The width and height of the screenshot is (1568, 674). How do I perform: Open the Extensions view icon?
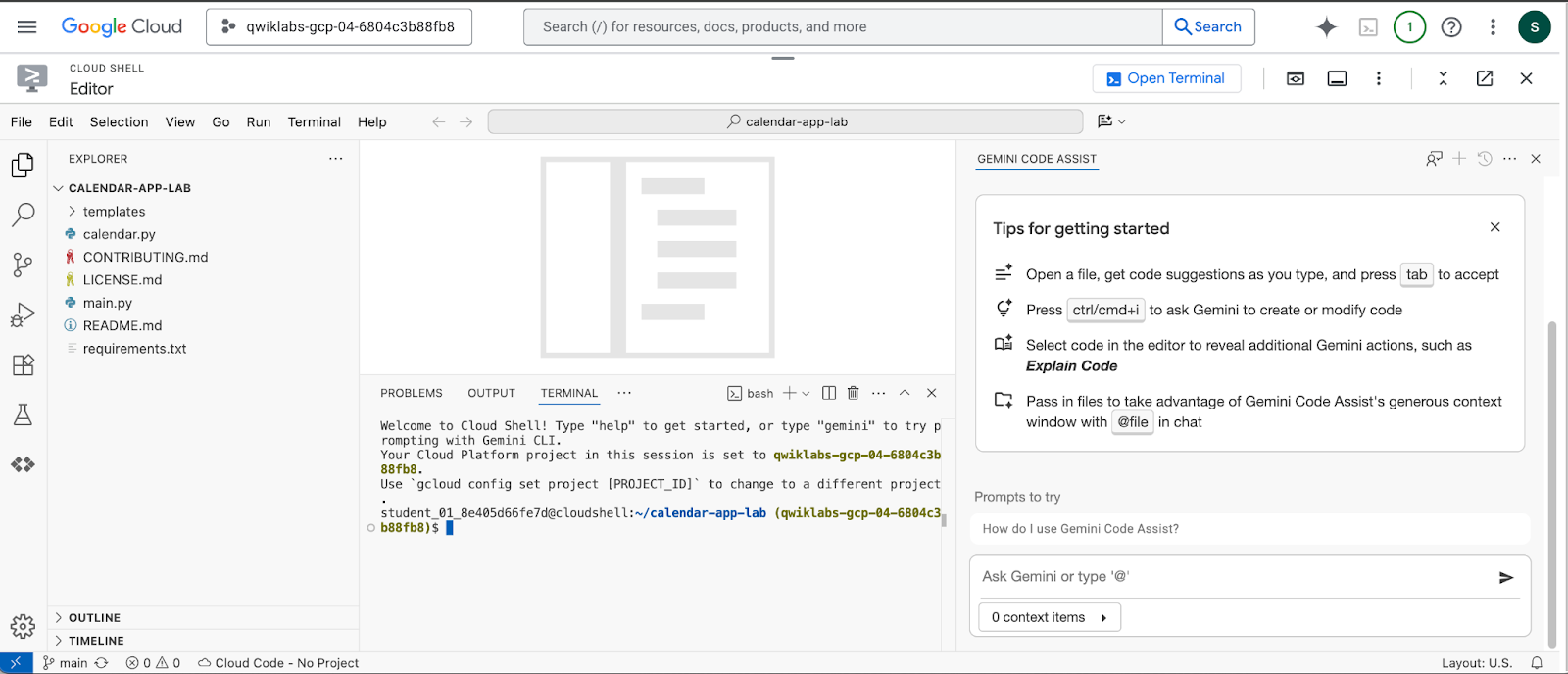[23, 365]
